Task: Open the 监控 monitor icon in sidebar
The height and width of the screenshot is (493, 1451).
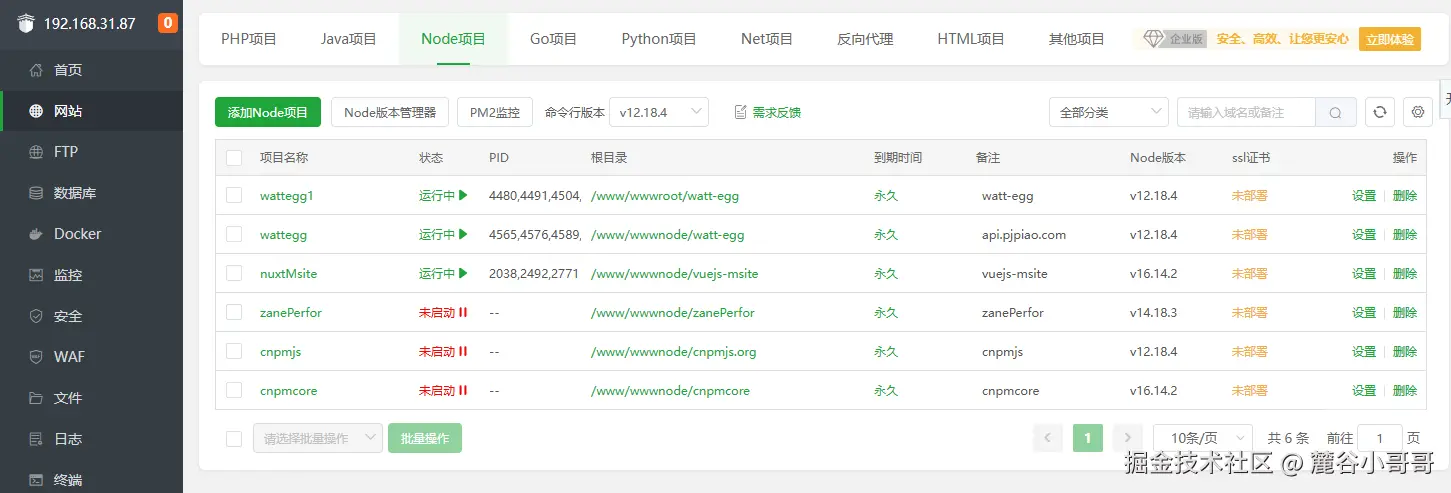Action: coord(36,275)
